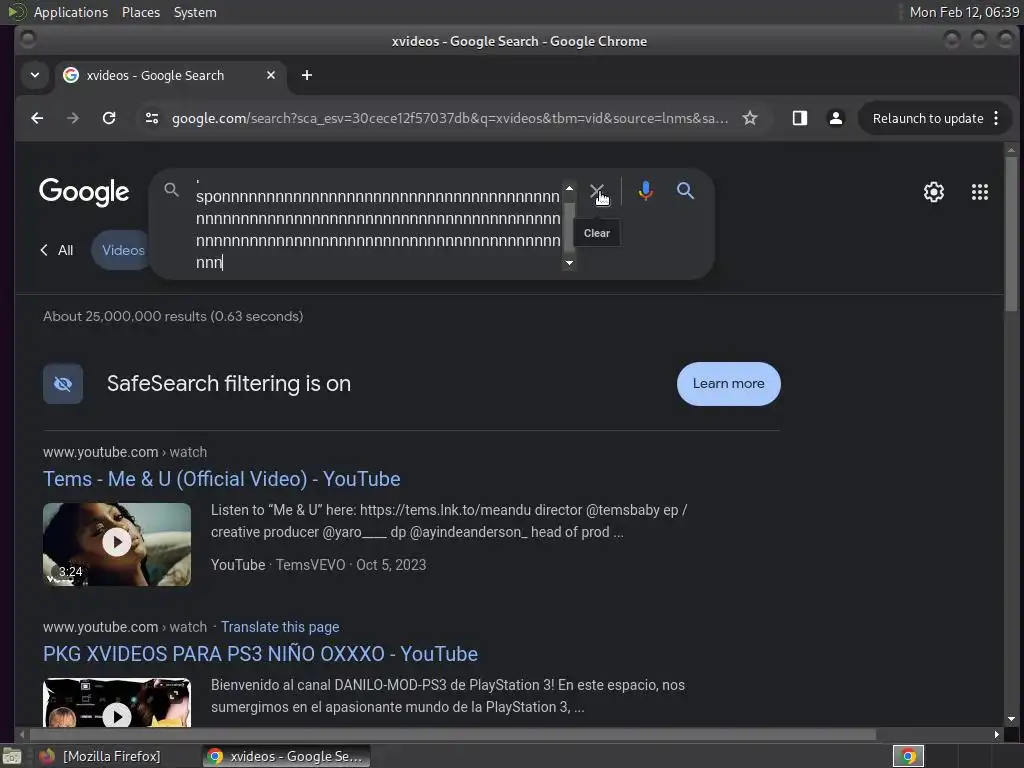The height and width of the screenshot is (768, 1024).
Task: Select the xvideos Google Search browser tab
Action: coord(170,75)
